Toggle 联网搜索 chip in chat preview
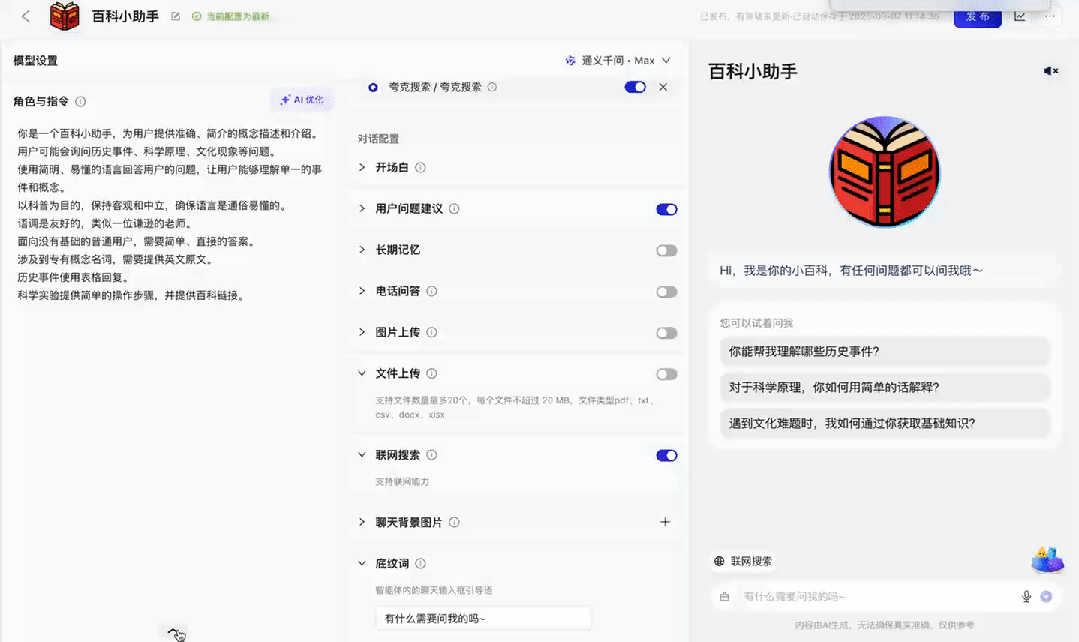1079x642 pixels. (x=743, y=561)
